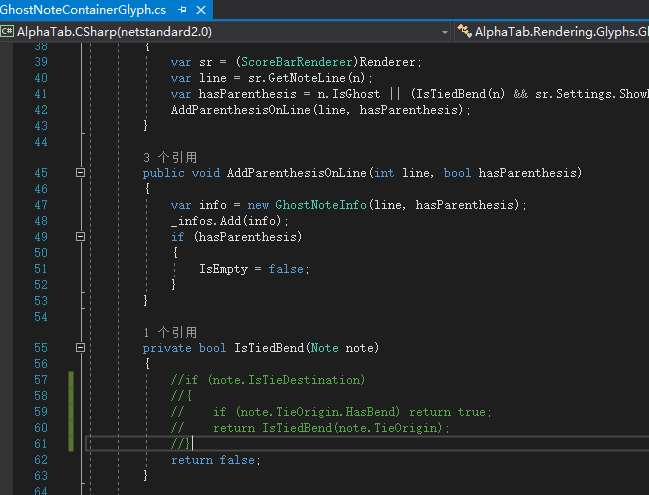Click line number 45 in the gutter

41,173
